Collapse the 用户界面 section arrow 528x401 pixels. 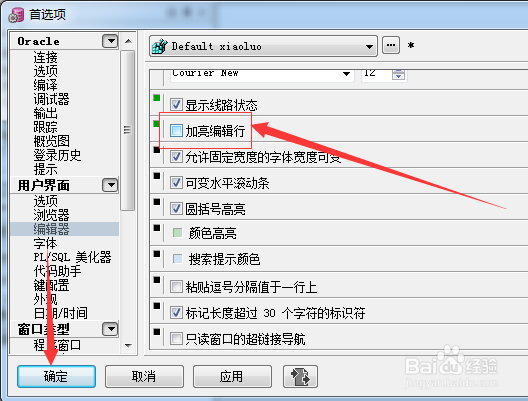[x=110, y=185]
